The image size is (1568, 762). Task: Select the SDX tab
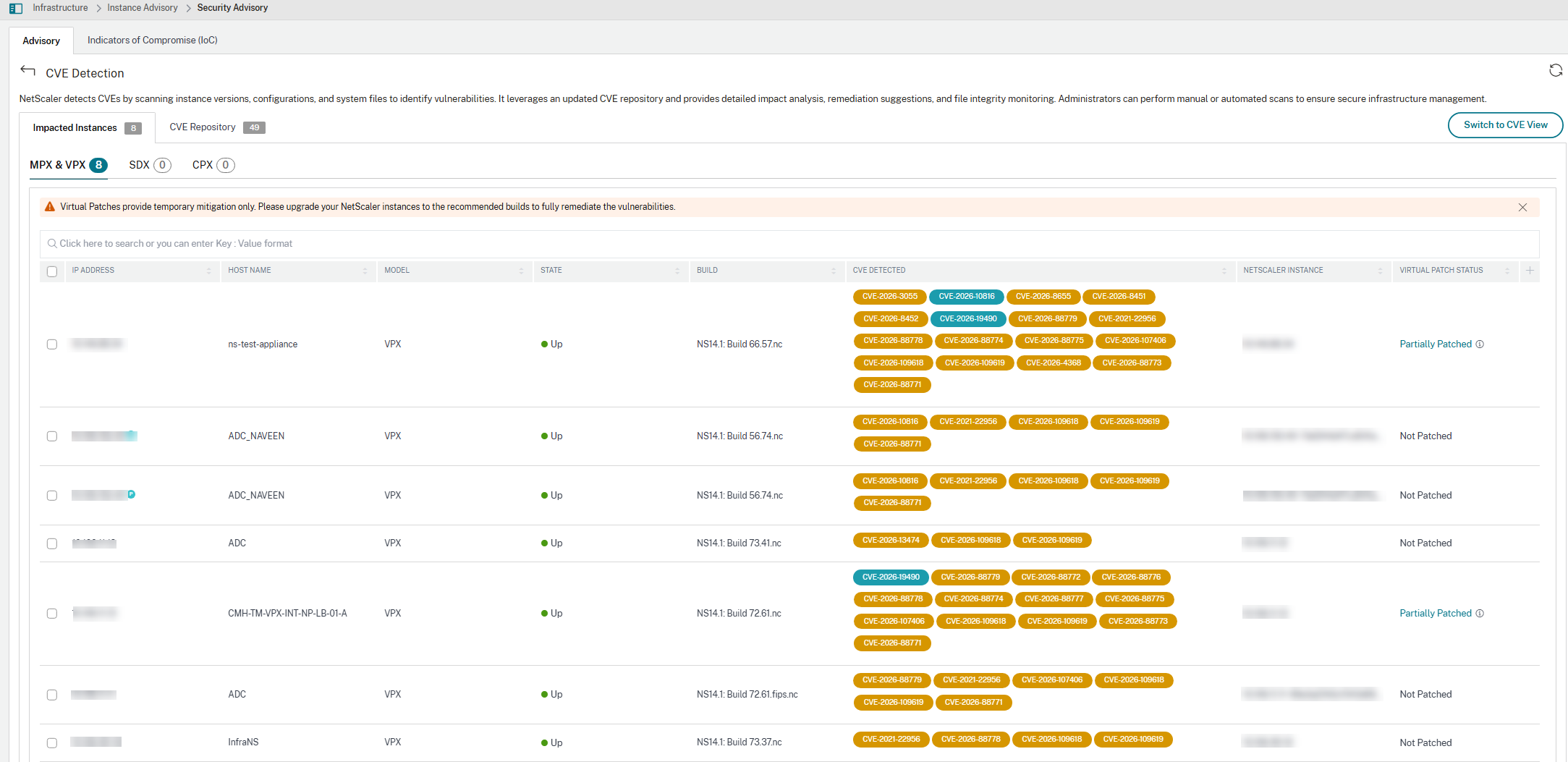click(x=150, y=165)
